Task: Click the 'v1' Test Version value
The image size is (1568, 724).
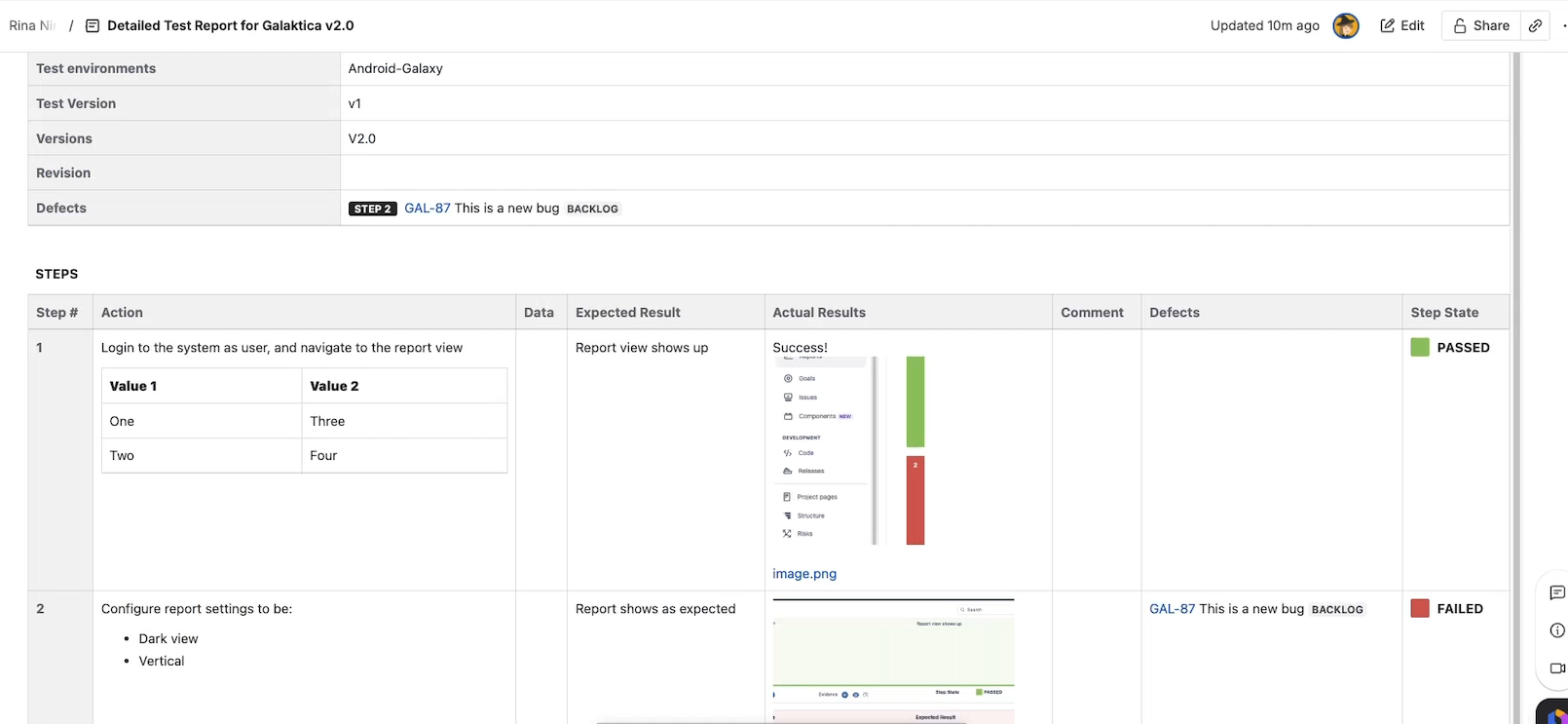Action: point(355,103)
